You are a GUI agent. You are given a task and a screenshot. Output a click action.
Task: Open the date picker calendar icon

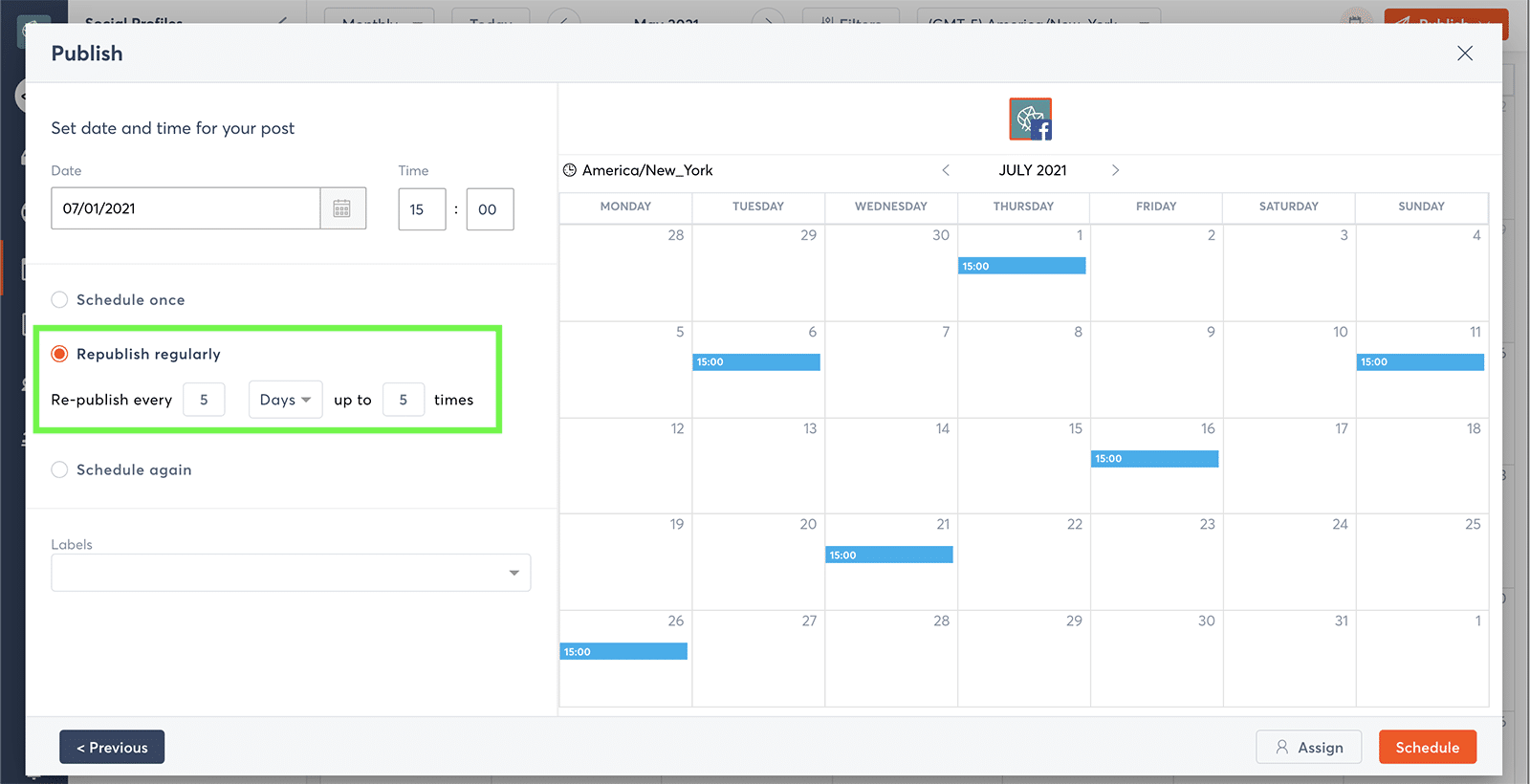click(x=342, y=208)
